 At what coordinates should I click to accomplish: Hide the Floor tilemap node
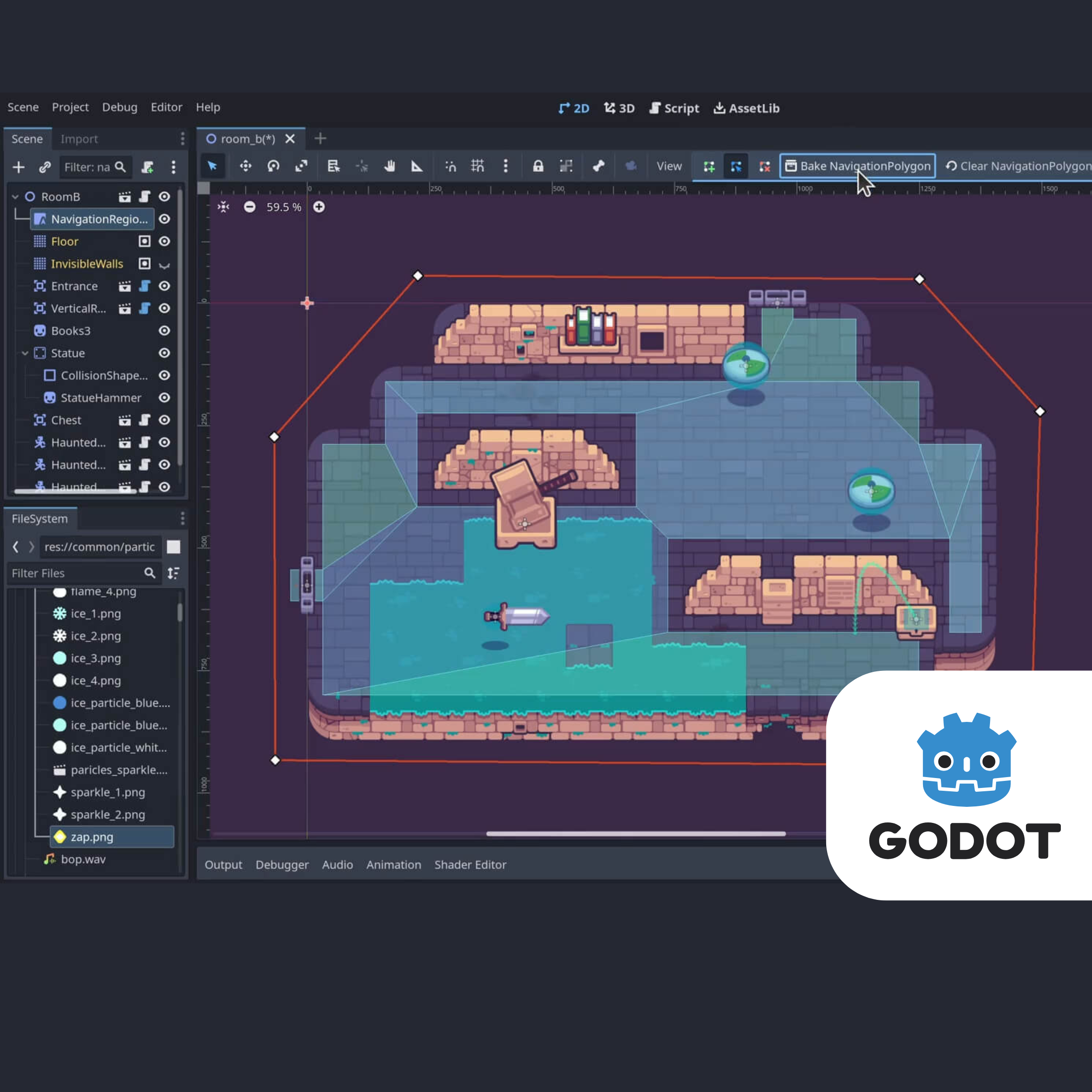tap(164, 241)
